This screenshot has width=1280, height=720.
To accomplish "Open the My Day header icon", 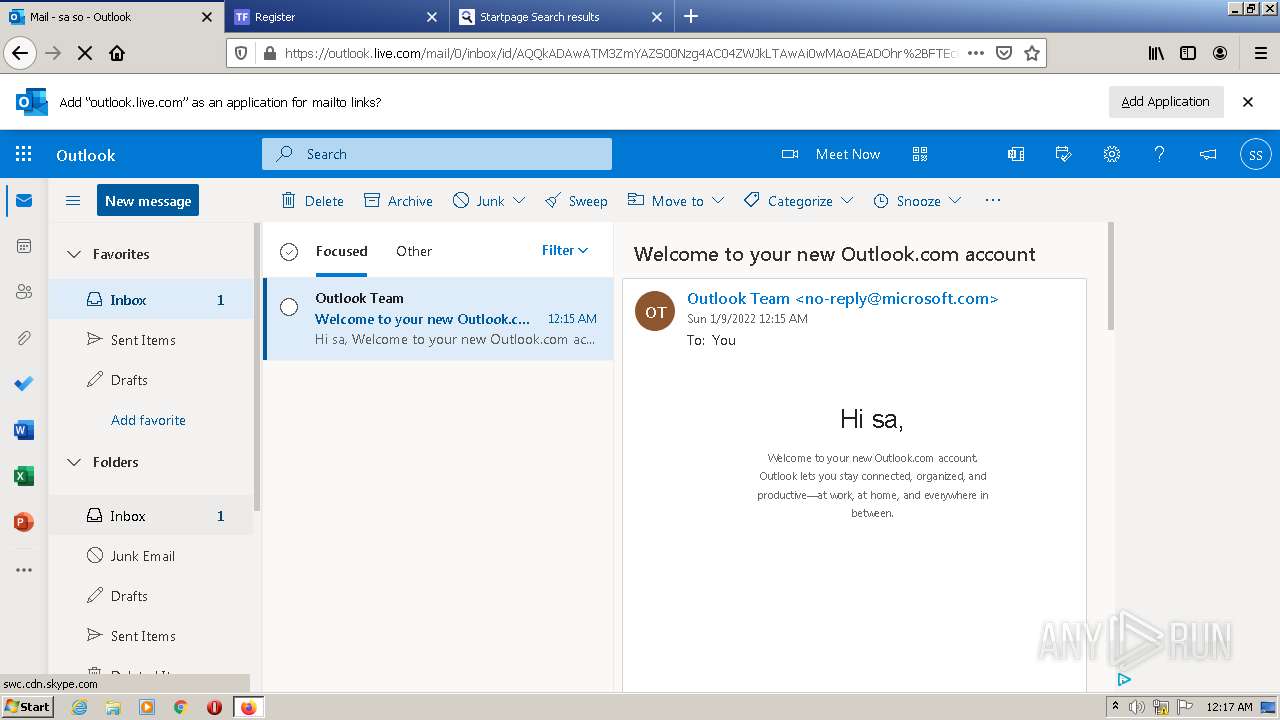I will (x=1064, y=154).
